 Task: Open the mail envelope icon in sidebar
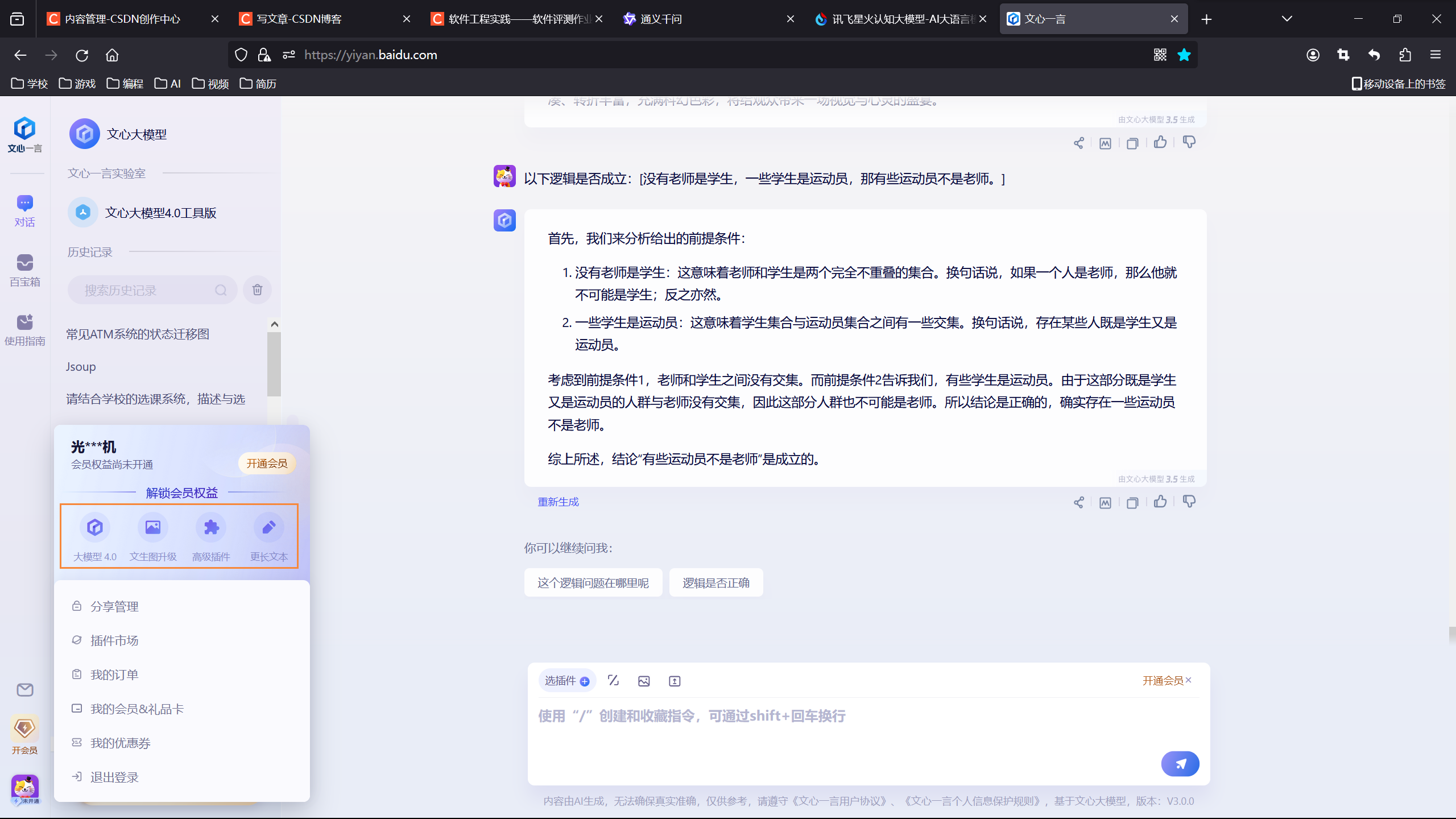tap(24, 690)
